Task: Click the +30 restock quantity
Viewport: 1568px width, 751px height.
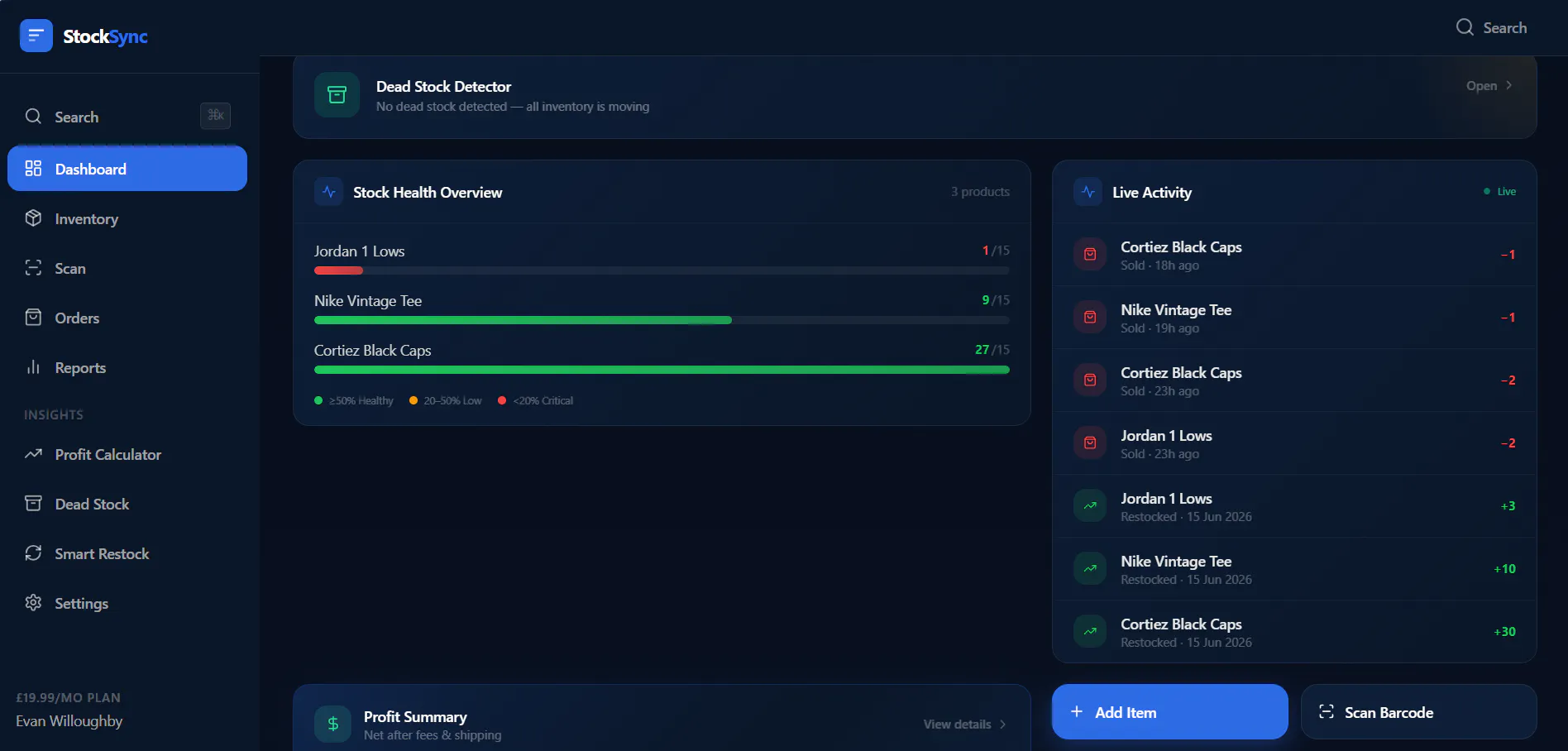Action: 1504,632
